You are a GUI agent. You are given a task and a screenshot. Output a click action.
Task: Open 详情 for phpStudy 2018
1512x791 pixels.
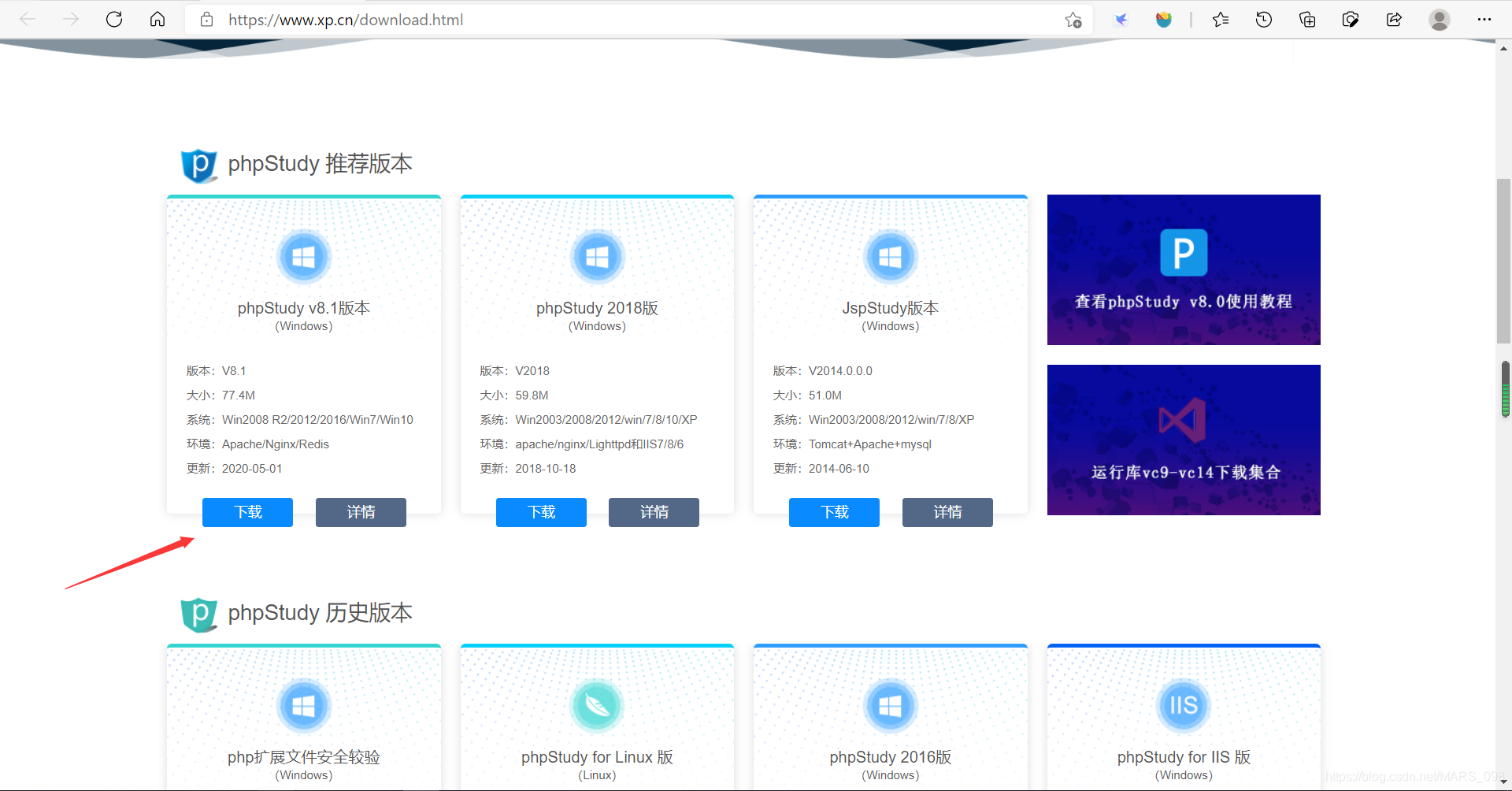tap(654, 512)
